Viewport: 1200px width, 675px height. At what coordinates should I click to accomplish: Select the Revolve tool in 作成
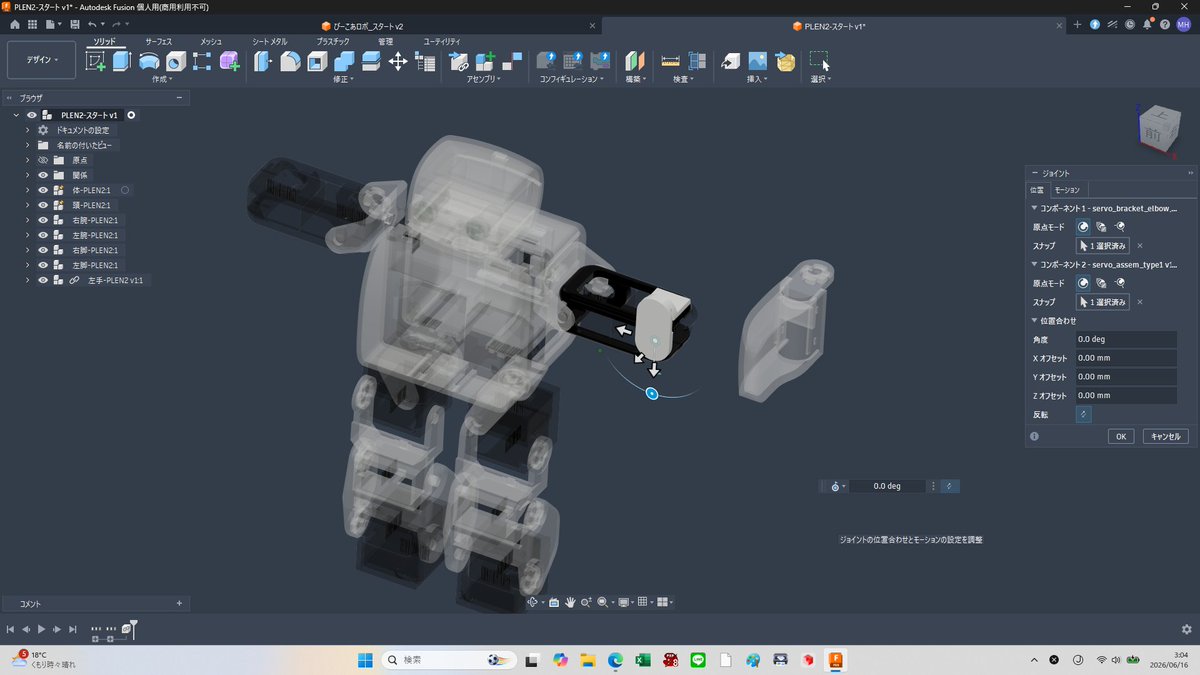point(149,61)
